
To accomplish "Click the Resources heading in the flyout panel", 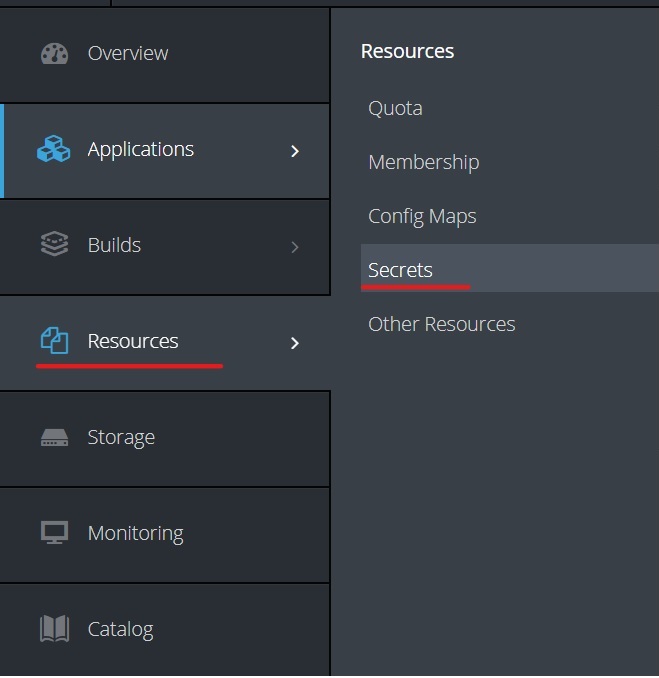I will click(x=407, y=51).
